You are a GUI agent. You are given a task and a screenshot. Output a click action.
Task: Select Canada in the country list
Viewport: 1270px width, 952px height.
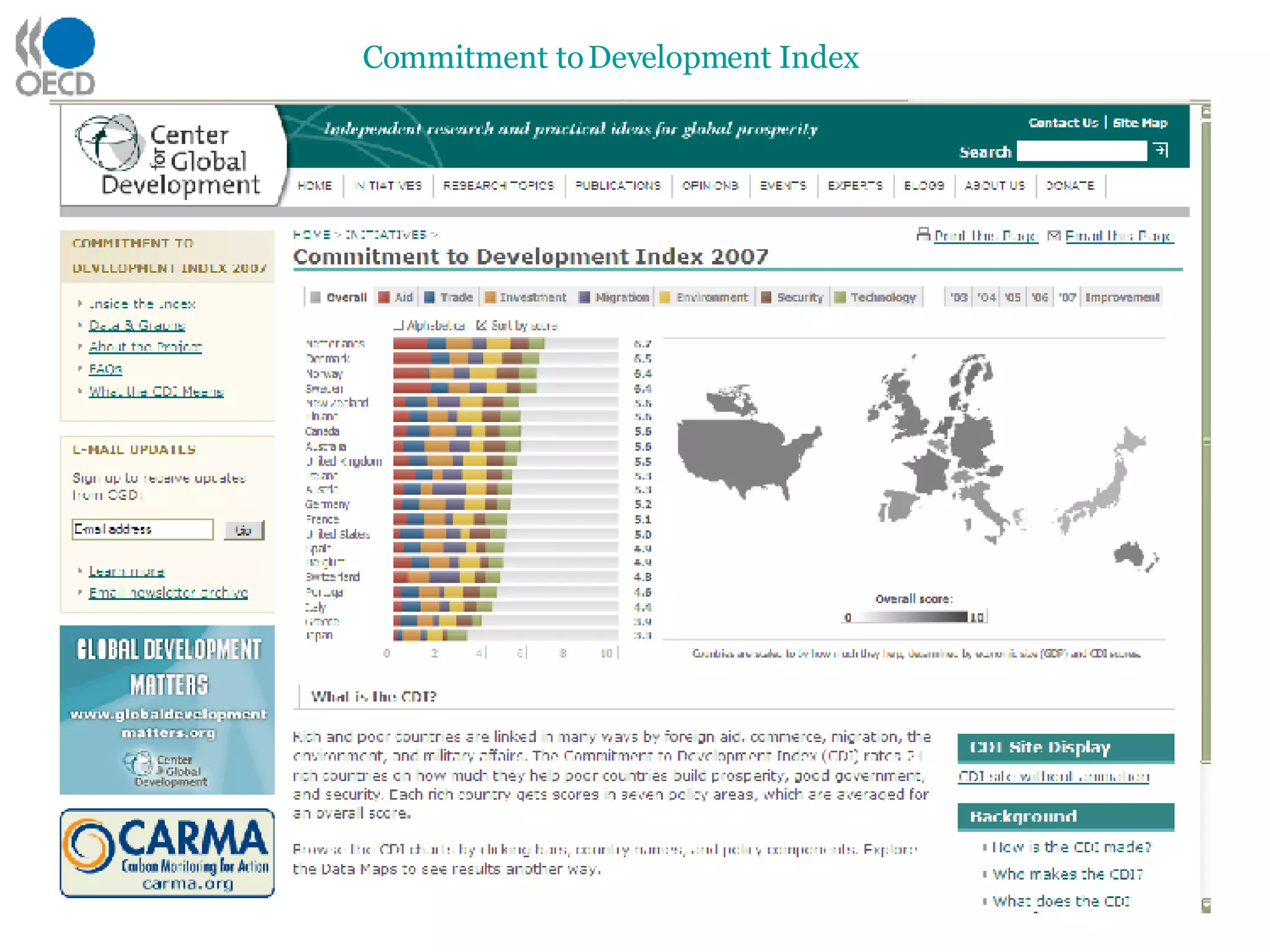322,431
